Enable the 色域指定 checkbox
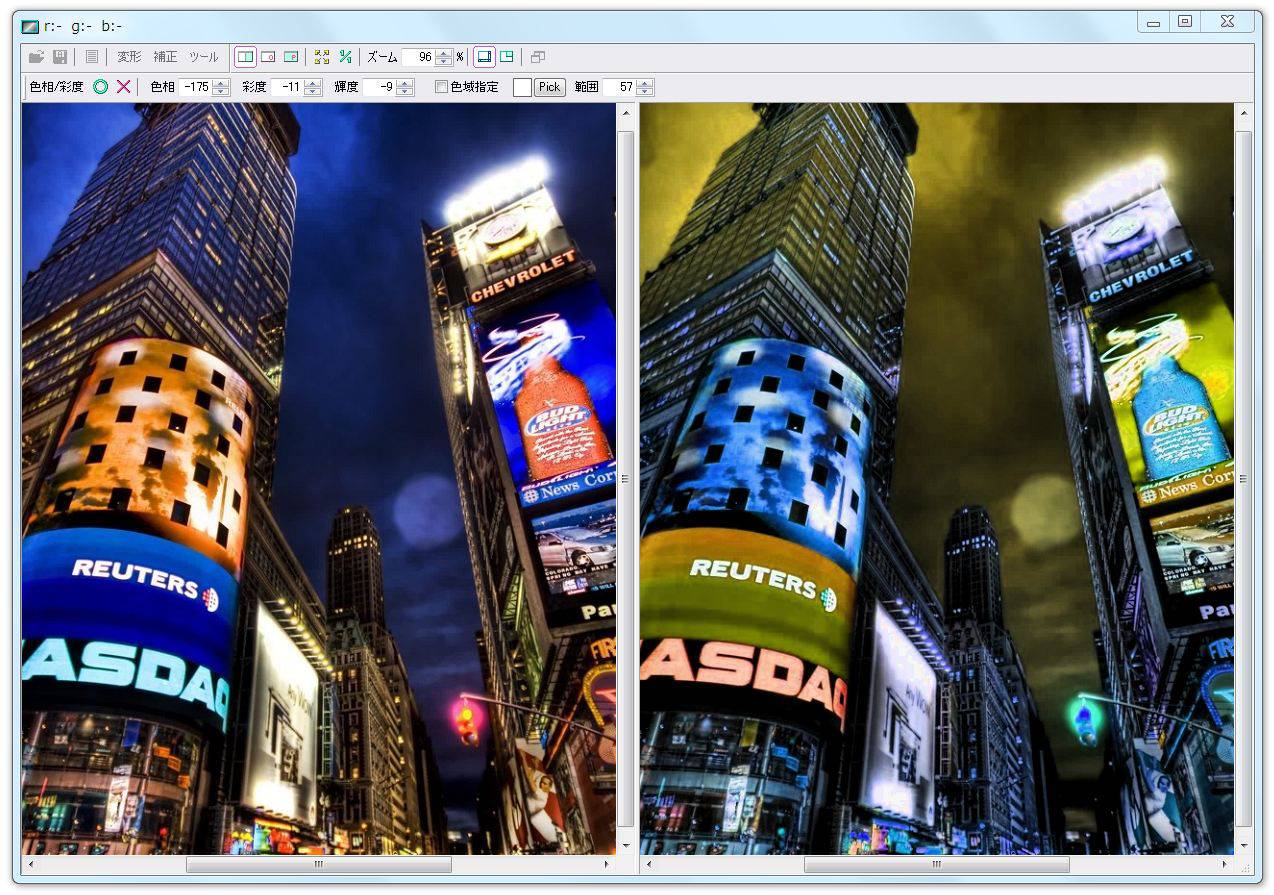 coord(441,87)
